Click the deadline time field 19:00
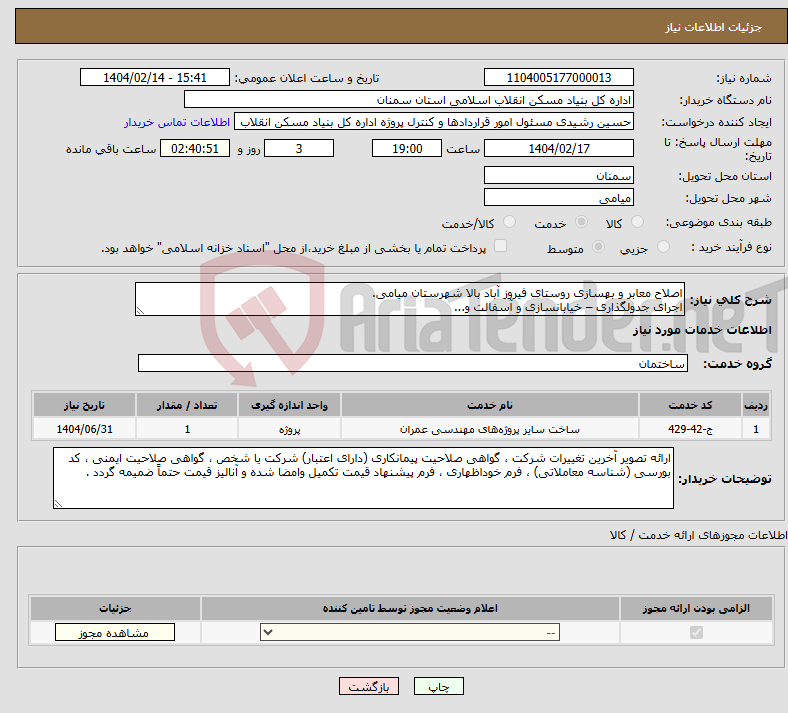The image size is (788, 713). click(x=407, y=148)
